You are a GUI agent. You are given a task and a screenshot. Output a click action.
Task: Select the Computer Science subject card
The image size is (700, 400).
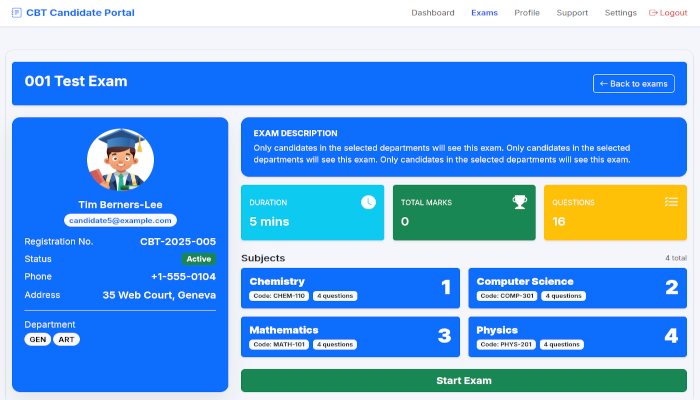(577, 287)
